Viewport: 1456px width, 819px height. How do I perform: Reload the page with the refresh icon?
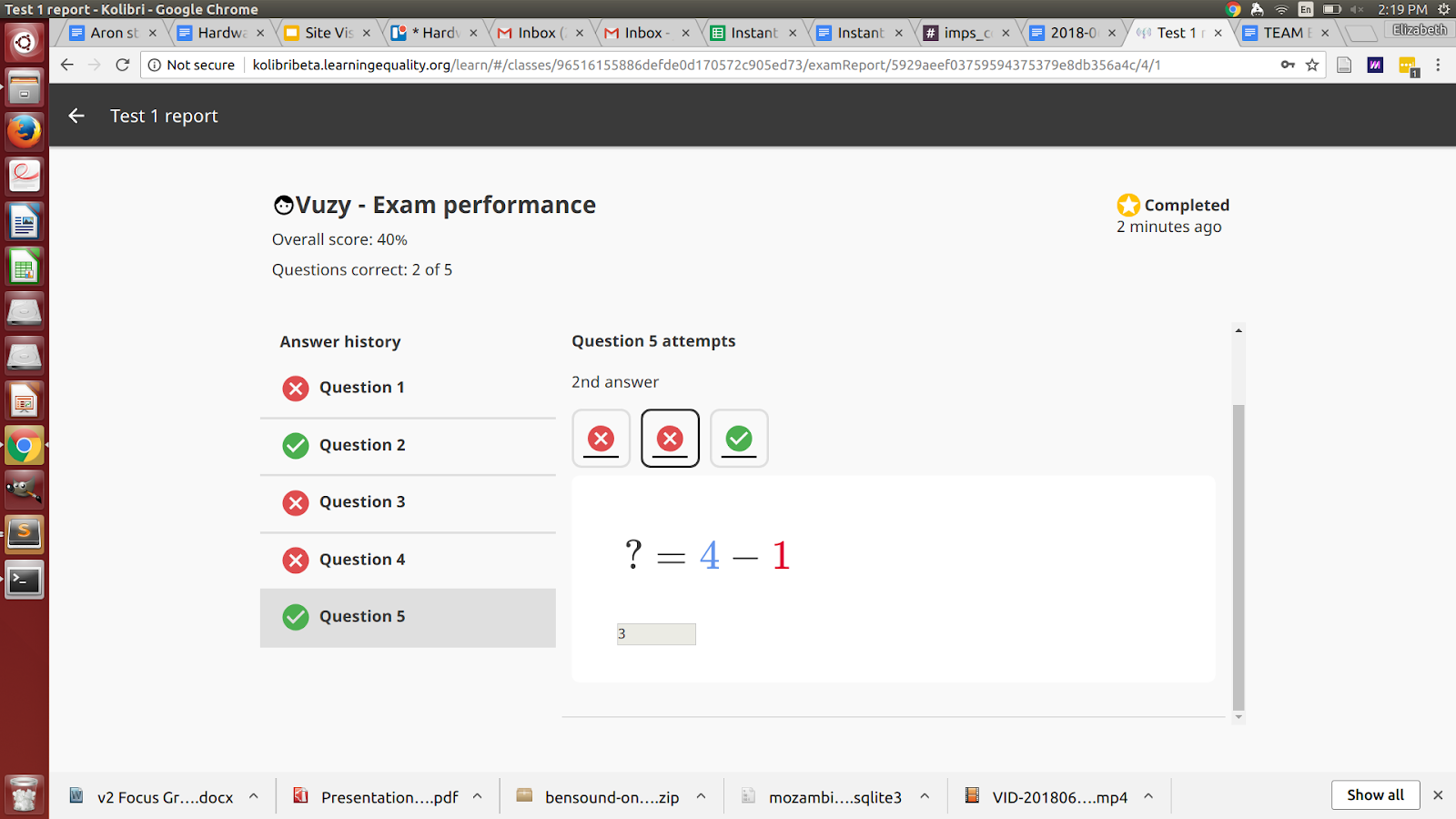coord(122,65)
